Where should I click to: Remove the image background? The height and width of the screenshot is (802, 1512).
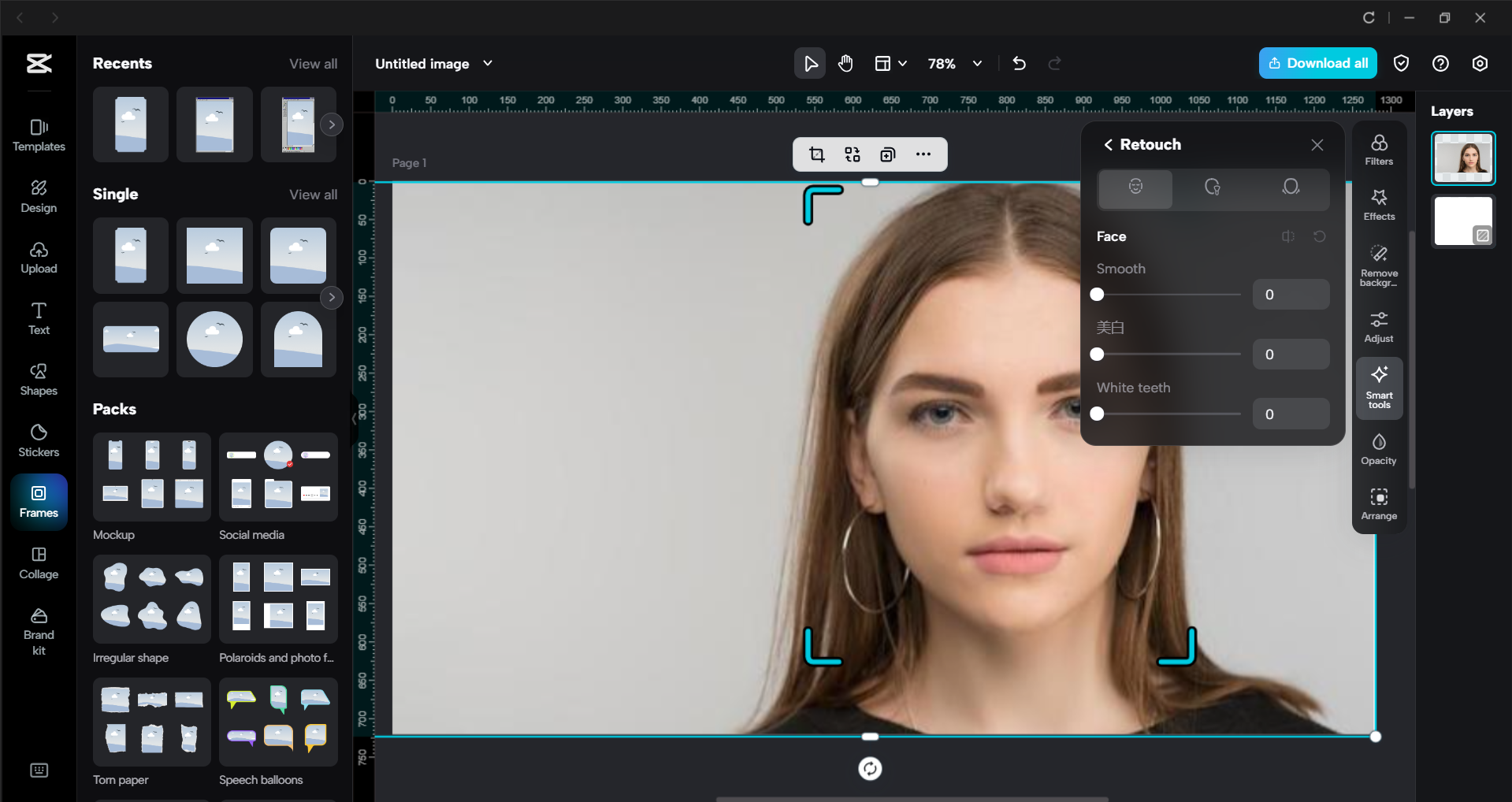[1378, 265]
